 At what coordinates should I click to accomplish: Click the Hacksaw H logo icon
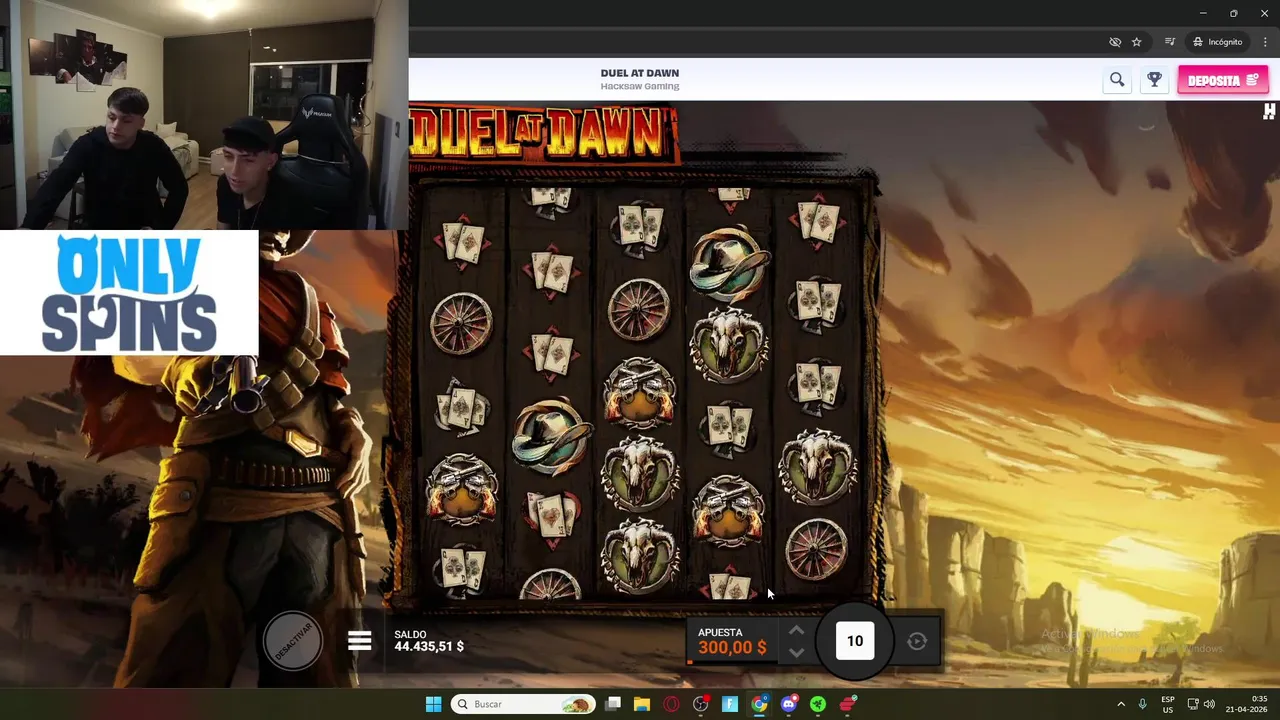click(x=1269, y=111)
